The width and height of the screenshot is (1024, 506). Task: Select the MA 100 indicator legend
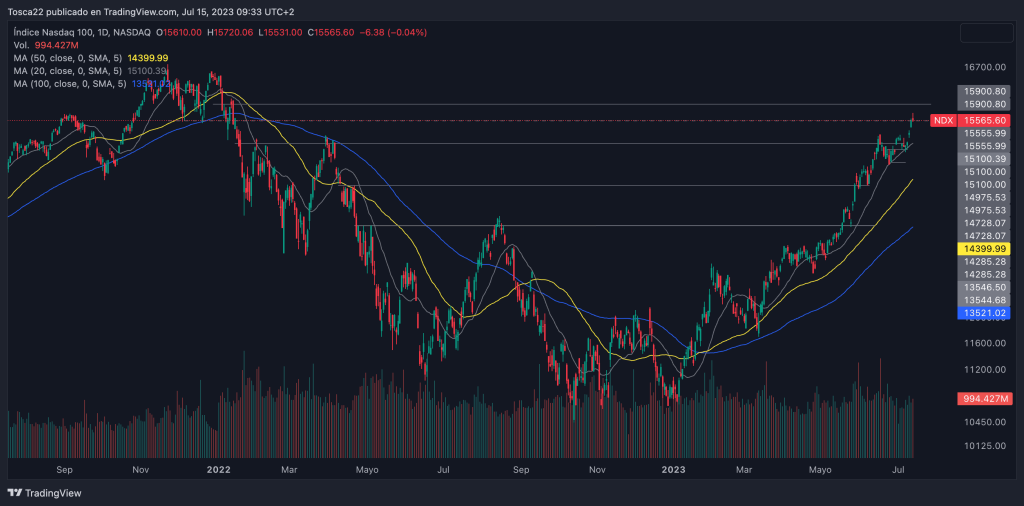[70, 84]
